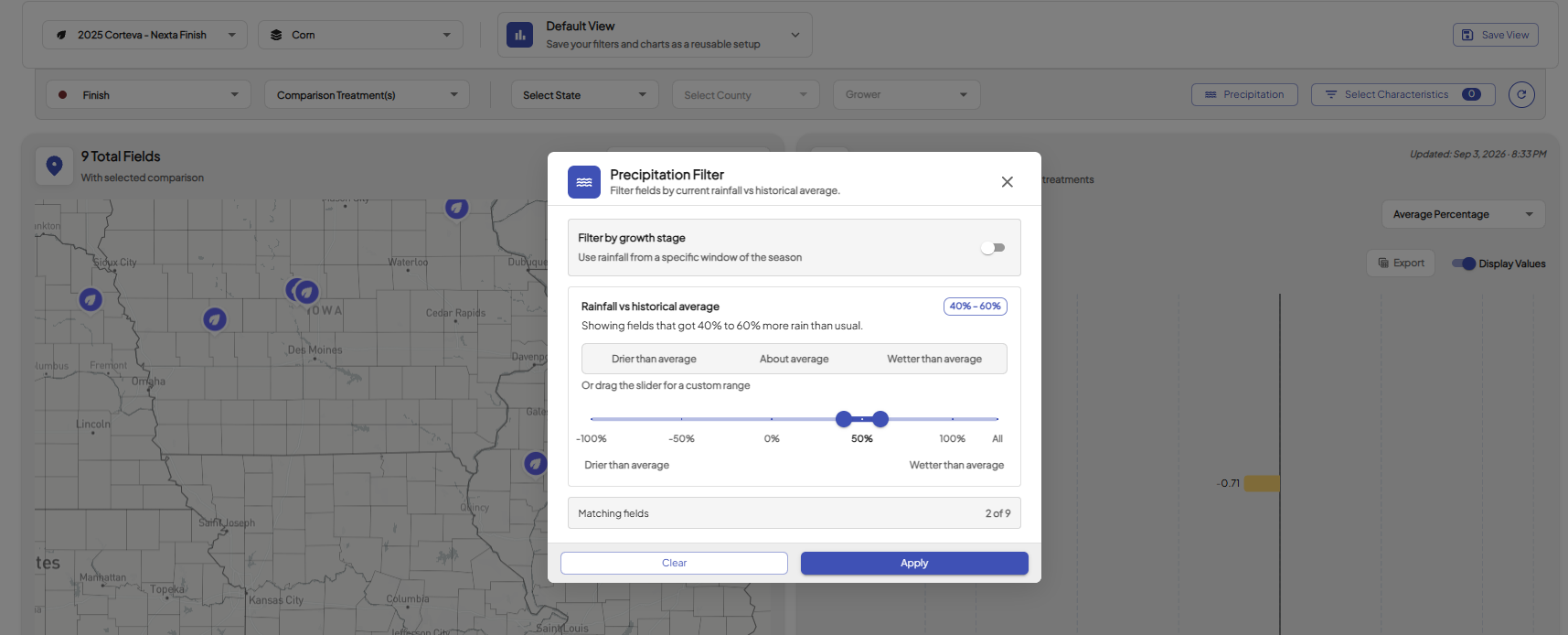Click the 40% – 60% range badge
Image resolution: width=1568 pixels, height=635 pixels.
pyautogui.click(x=975, y=307)
